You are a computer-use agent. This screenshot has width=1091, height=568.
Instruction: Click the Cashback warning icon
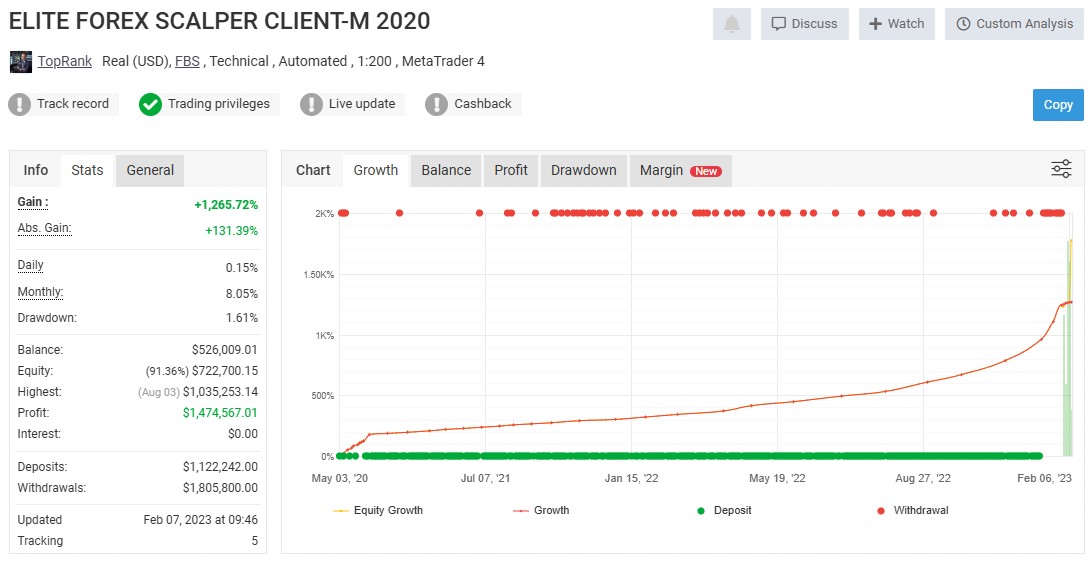pos(436,104)
